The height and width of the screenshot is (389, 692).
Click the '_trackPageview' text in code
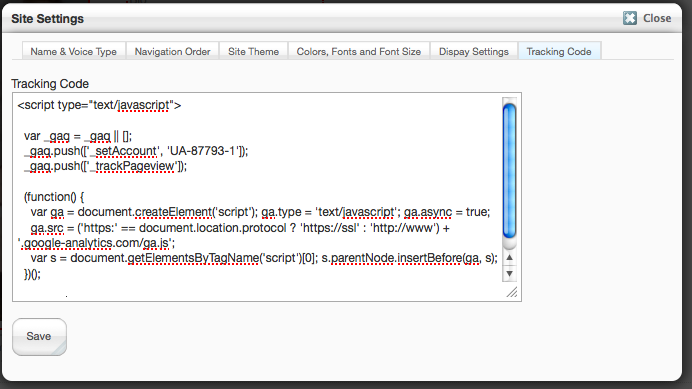(133, 166)
